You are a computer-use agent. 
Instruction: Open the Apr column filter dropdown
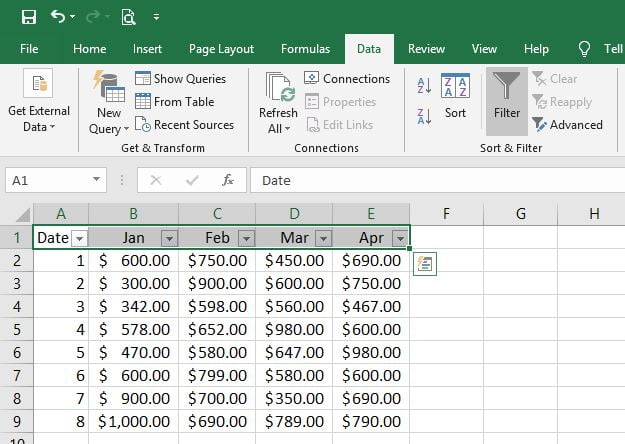[x=400, y=238]
